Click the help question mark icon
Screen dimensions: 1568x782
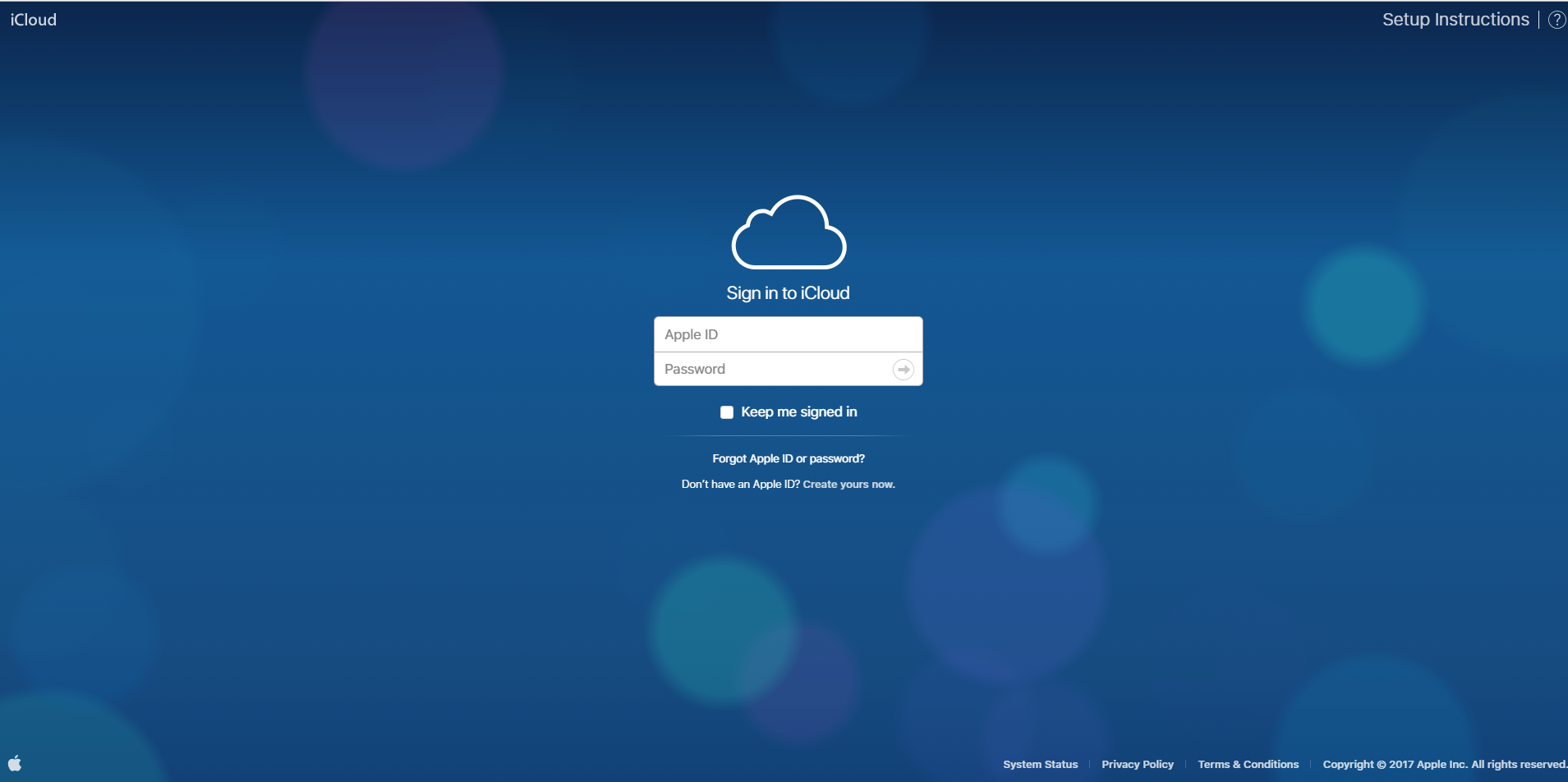click(1557, 20)
